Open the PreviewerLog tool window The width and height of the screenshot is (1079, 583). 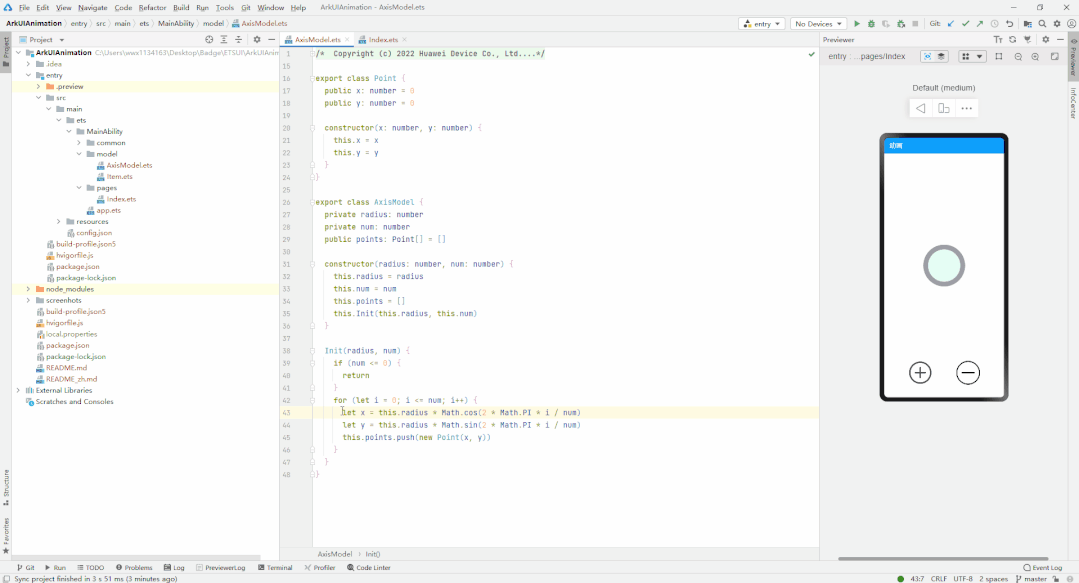pyautogui.click(x=220, y=568)
